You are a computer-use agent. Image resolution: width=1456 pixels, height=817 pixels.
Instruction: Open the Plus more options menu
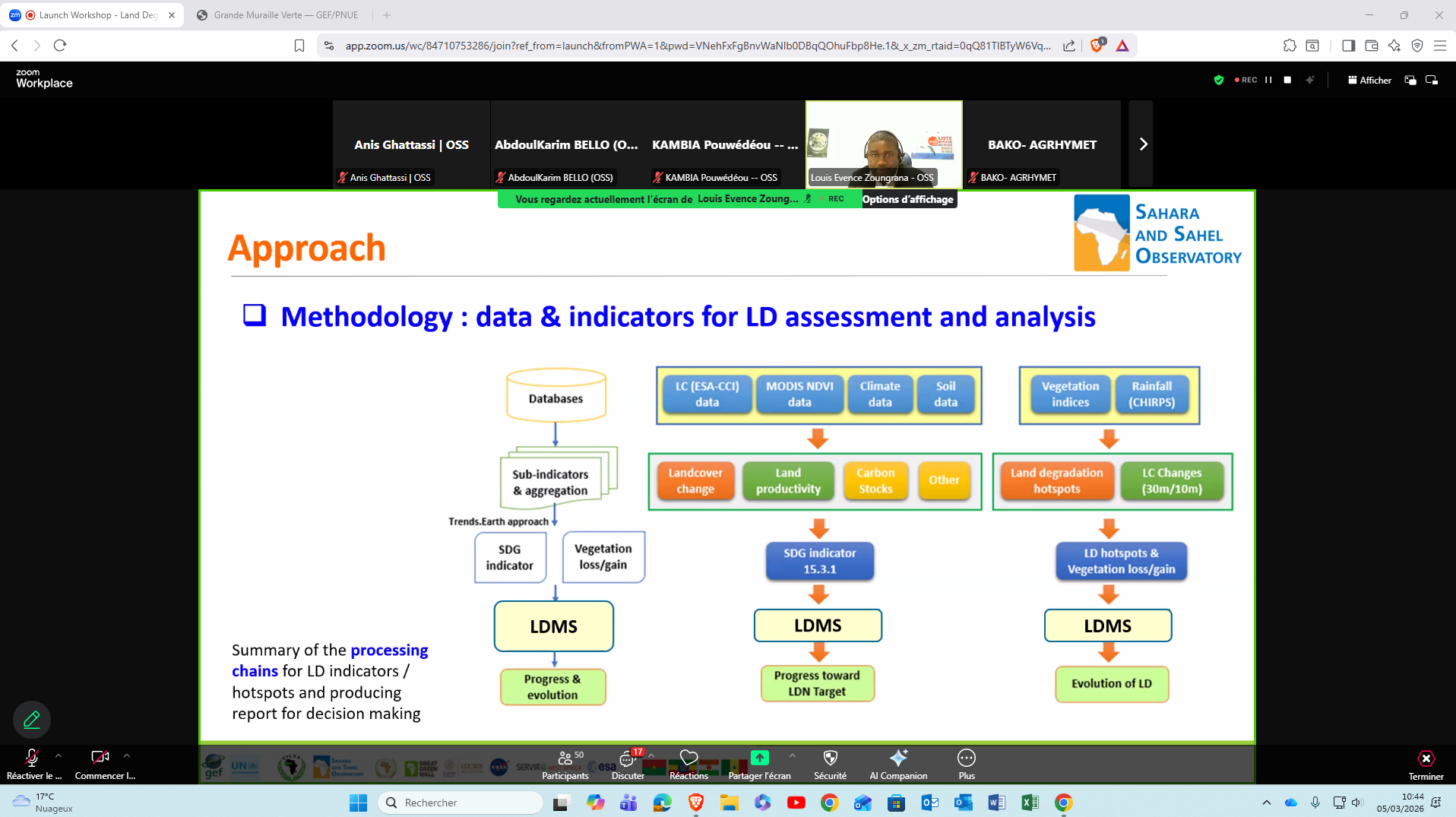tap(966, 764)
